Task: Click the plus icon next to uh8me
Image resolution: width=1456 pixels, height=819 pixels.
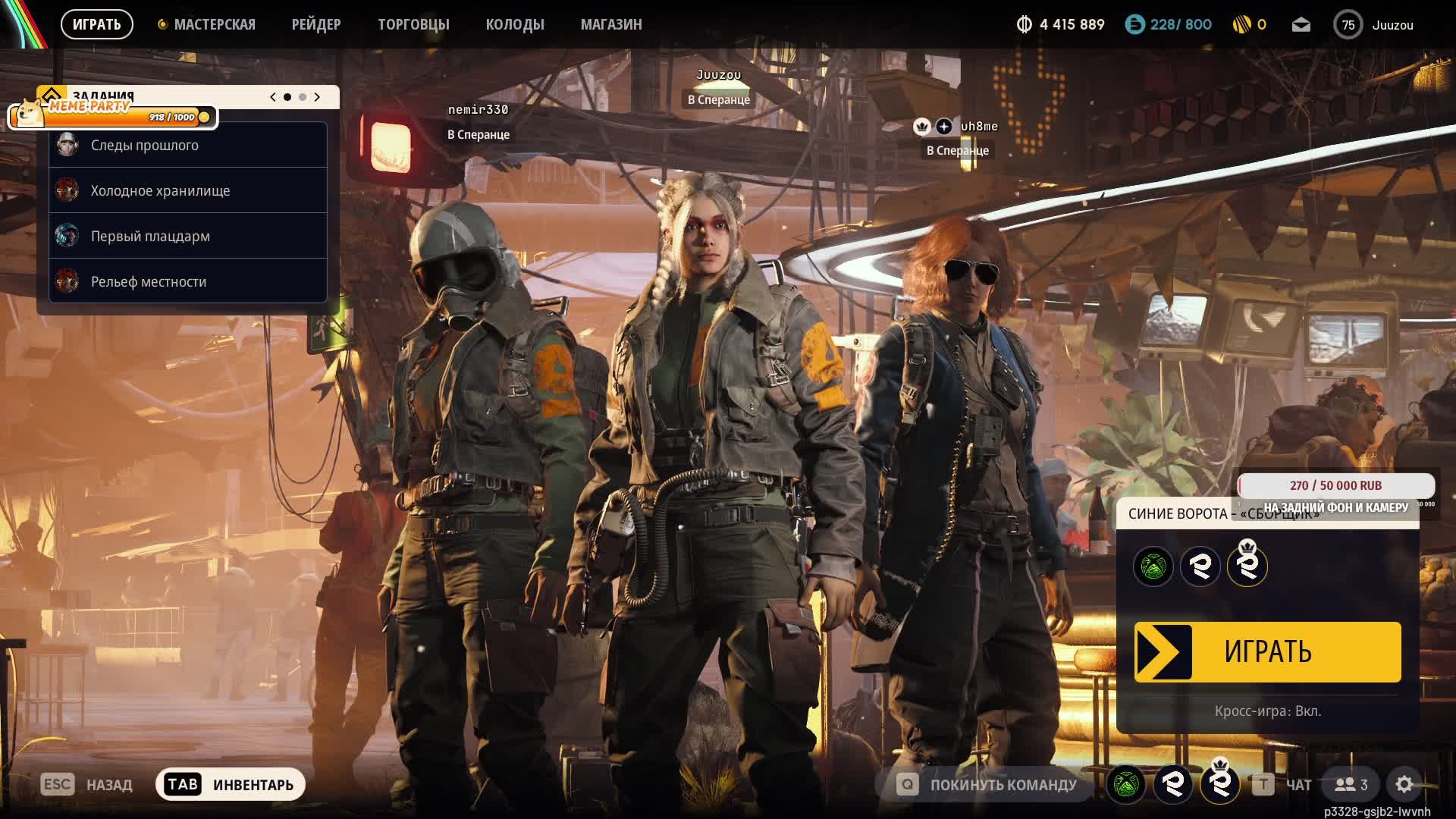Action: (943, 127)
